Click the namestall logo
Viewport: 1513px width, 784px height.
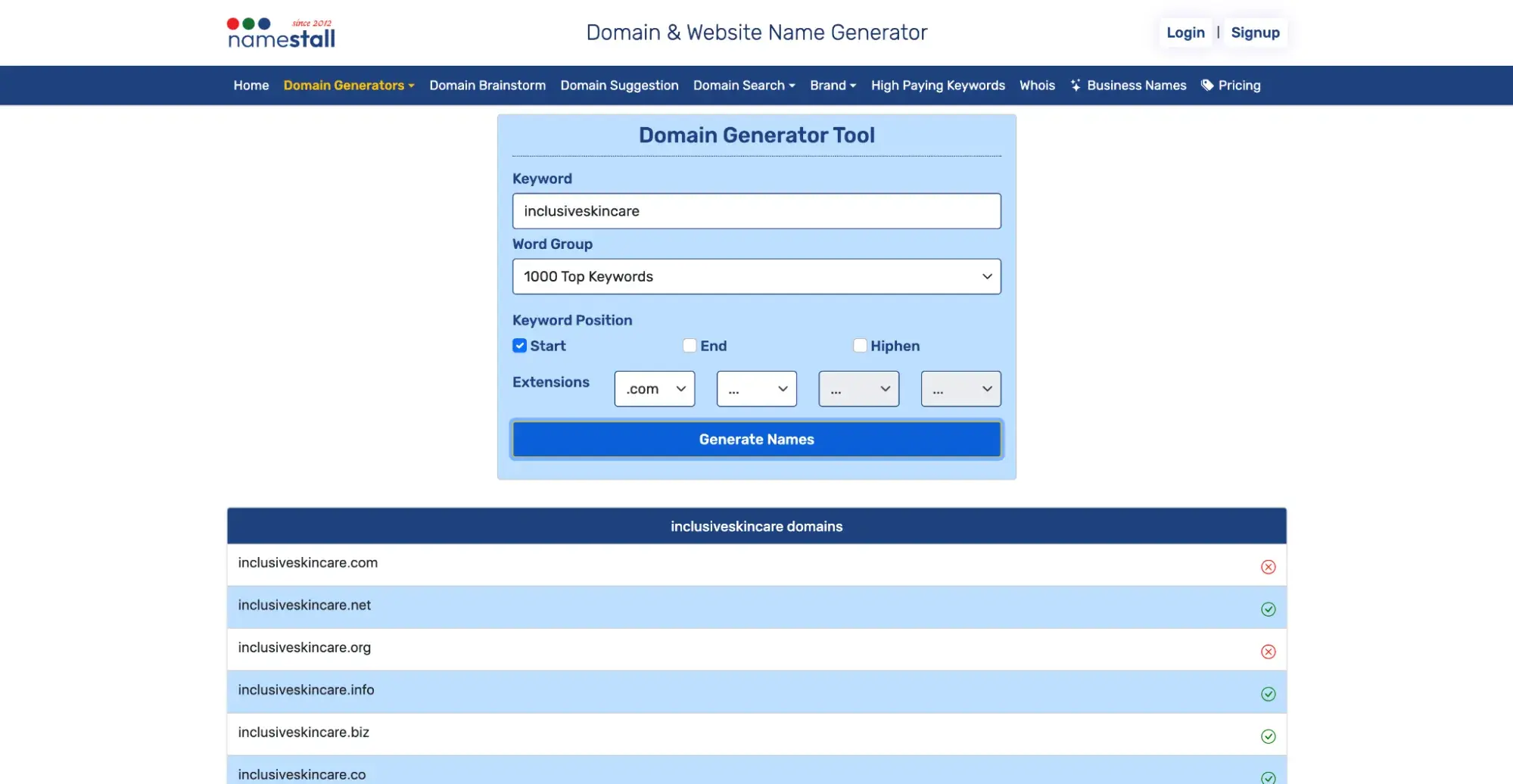282,33
